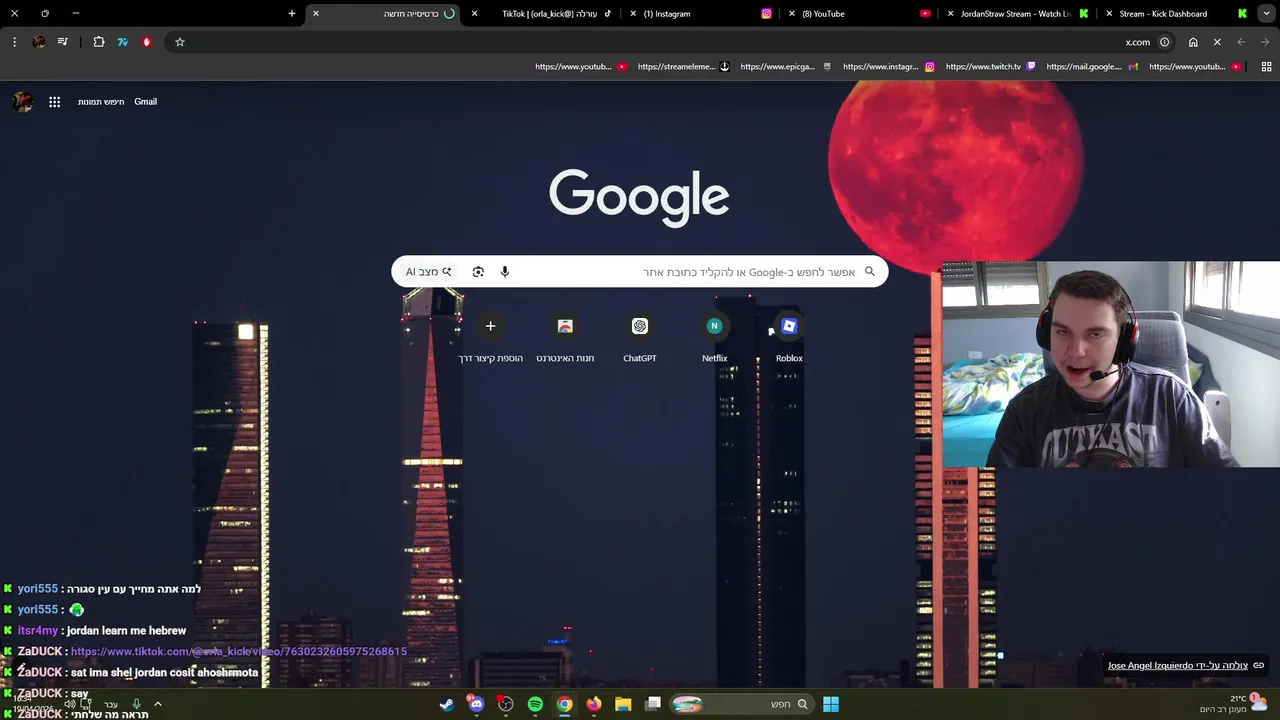Open a new tab with the plus button
1280x720 pixels.
tap(292, 14)
